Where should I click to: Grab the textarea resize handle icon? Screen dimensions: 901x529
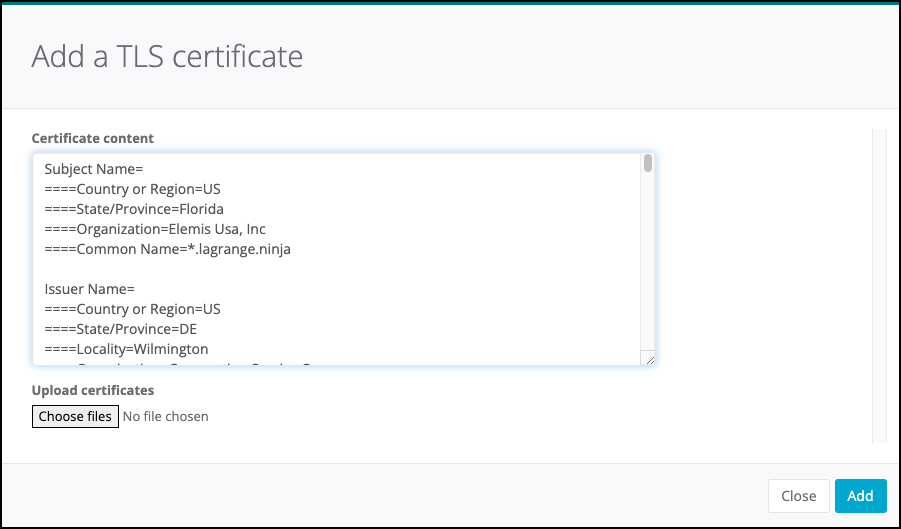tap(648, 360)
